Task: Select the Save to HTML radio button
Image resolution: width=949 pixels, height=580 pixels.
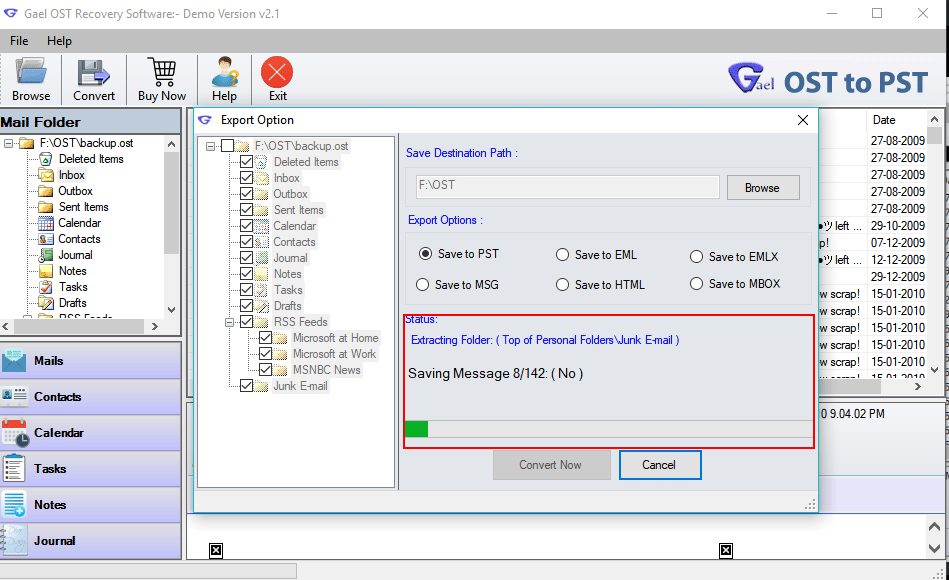Action: 562,285
